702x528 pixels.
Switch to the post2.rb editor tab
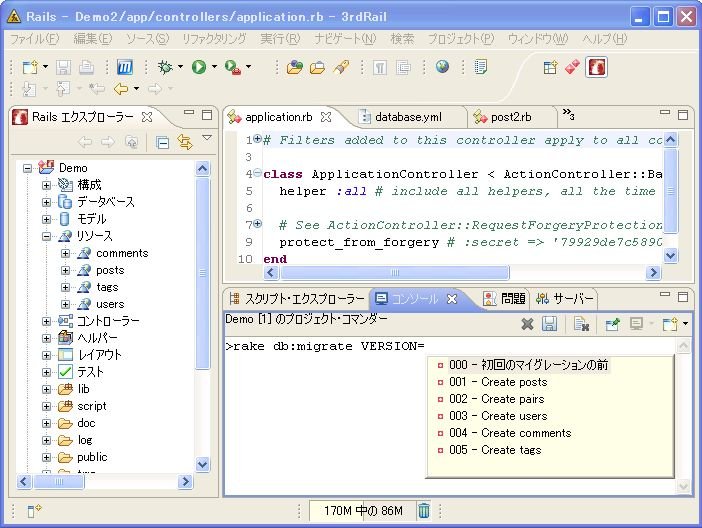pyautogui.click(x=511, y=117)
